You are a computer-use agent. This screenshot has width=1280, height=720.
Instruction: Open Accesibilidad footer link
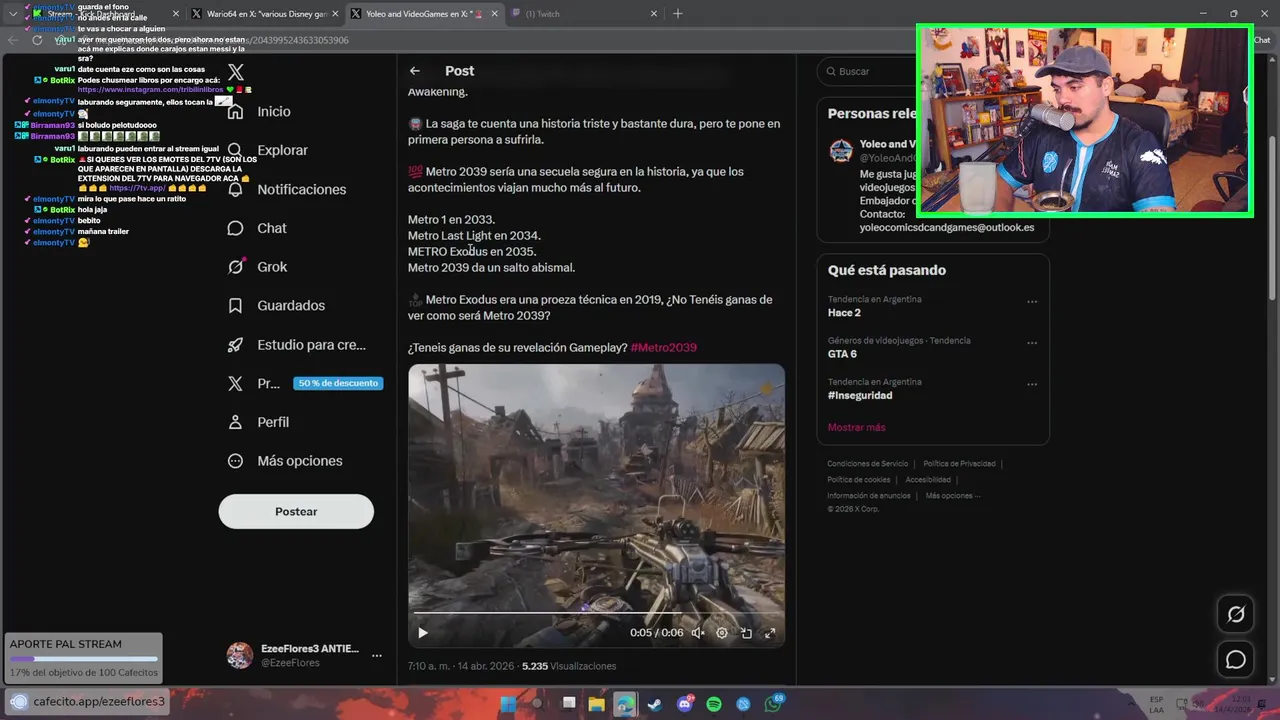(928, 480)
